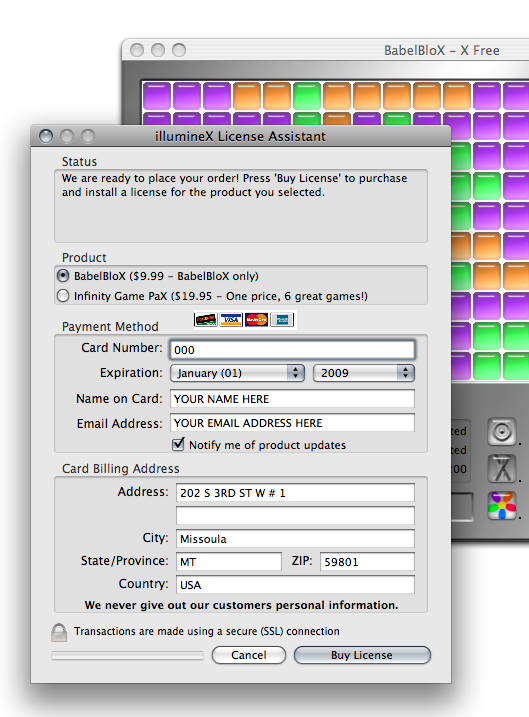Open the expiration month dropdown
This screenshot has width=529, height=717.
click(x=237, y=373)
